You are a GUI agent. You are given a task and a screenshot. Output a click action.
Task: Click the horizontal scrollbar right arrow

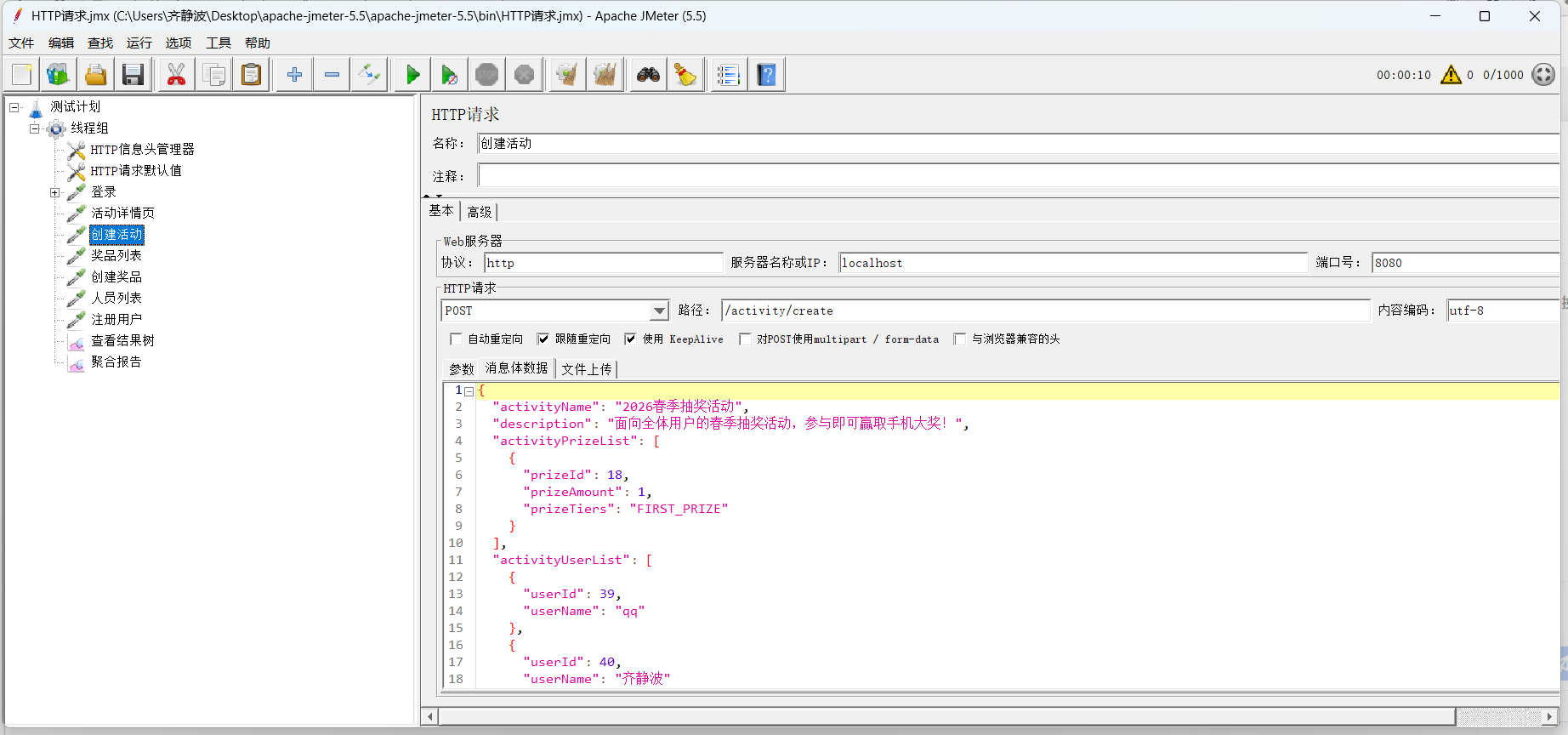point(1549,716)
